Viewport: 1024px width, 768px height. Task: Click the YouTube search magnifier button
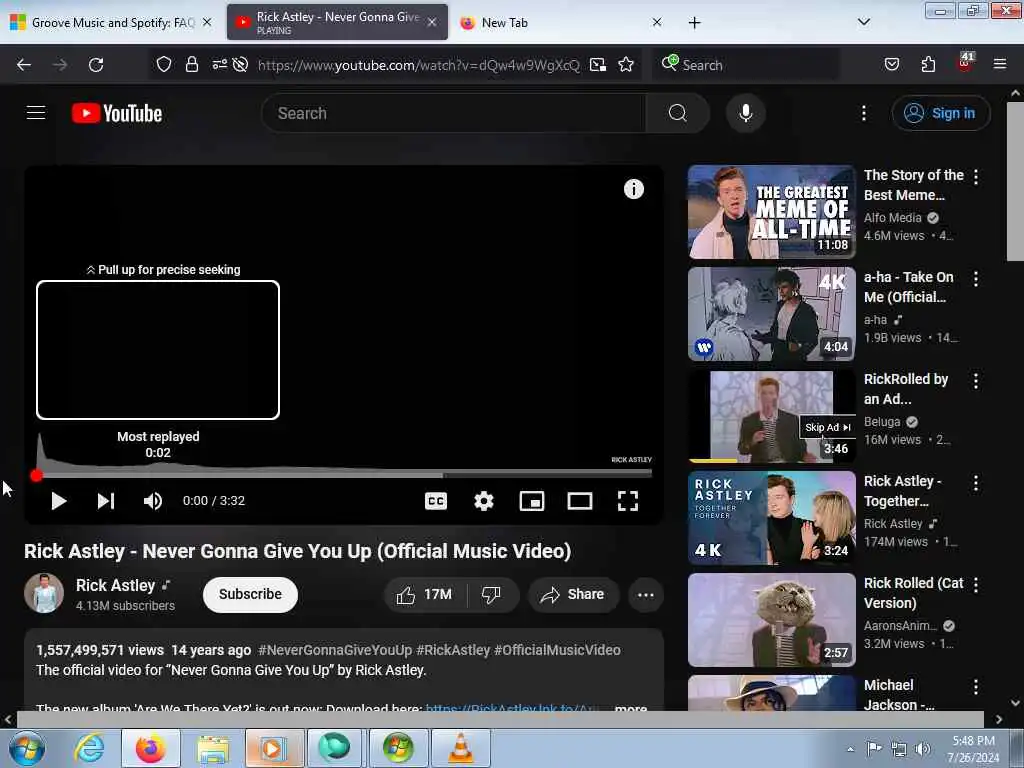(x=677, y=113)
